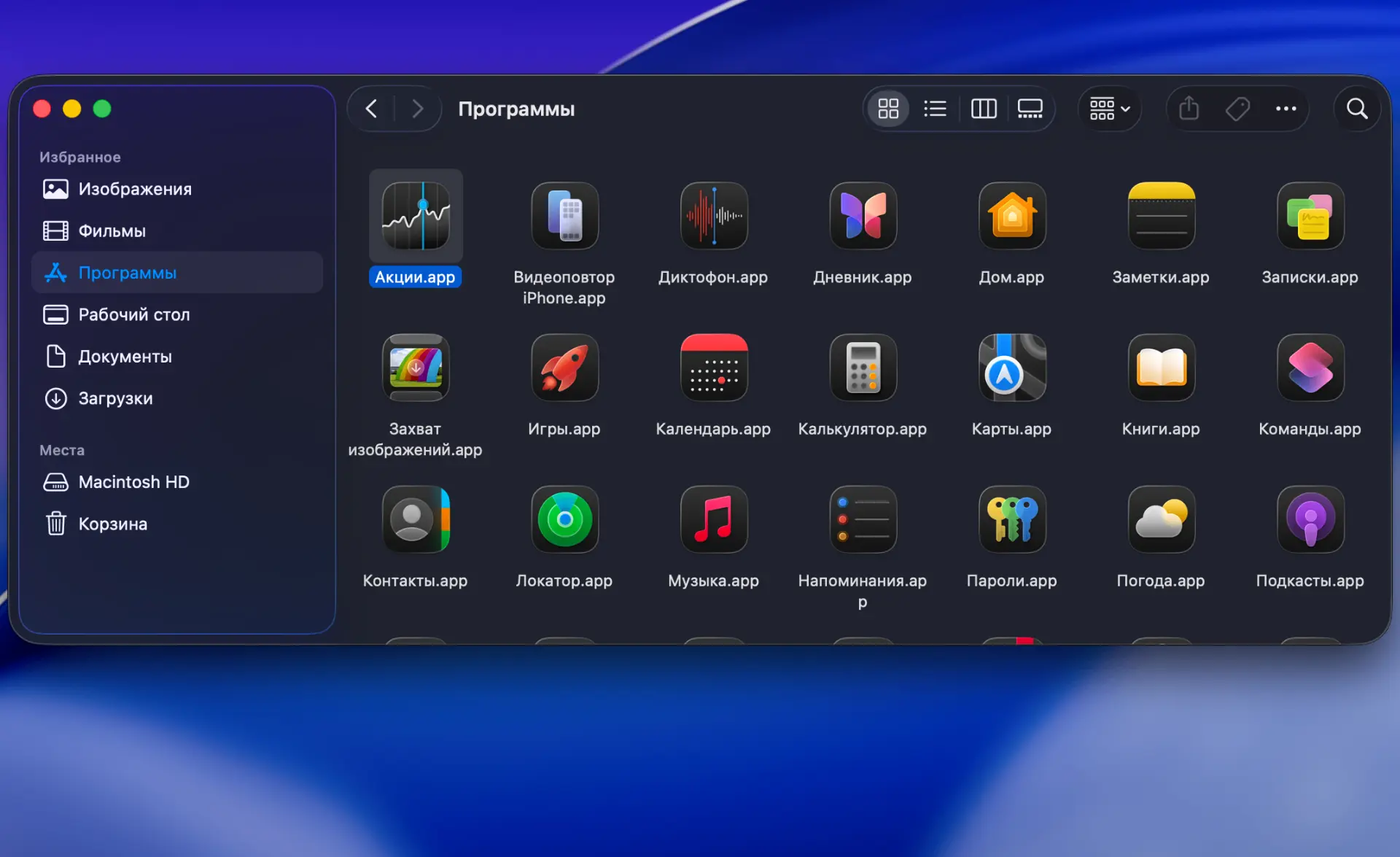The width and height of the screenshot is (1400, 857).
Task: Open the Акции.app stocks icon
Action: click(416, 216)
